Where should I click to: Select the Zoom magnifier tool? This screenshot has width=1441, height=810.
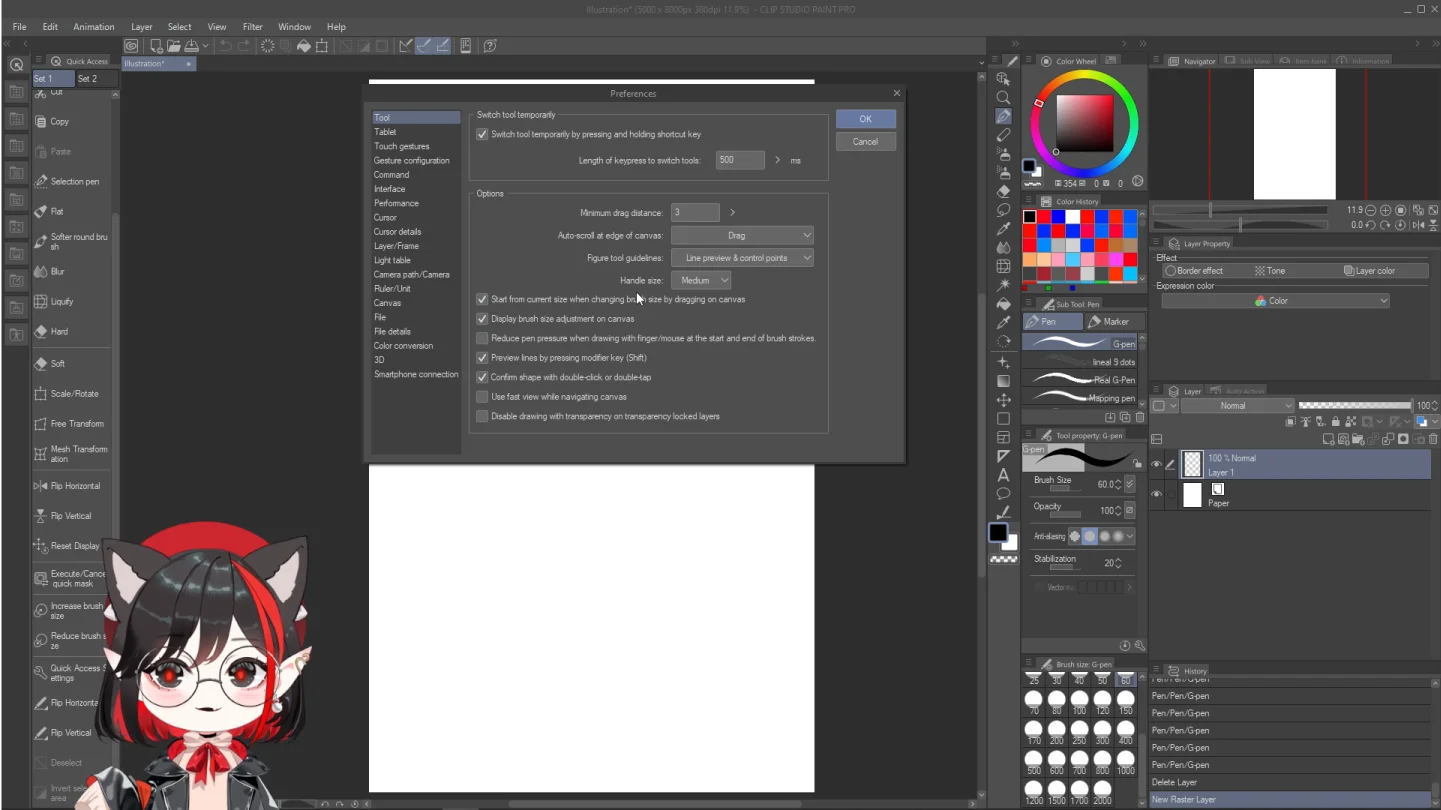pyautogui.click(x=1003, y=98)
